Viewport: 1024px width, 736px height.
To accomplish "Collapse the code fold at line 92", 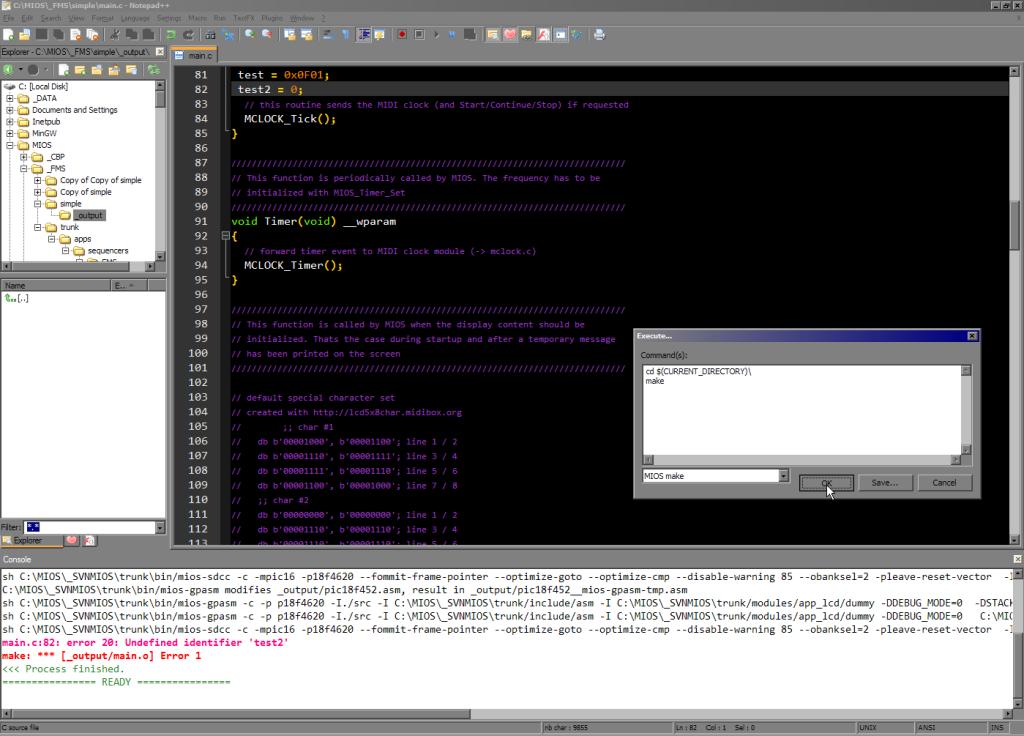I will tap(225, 236).
